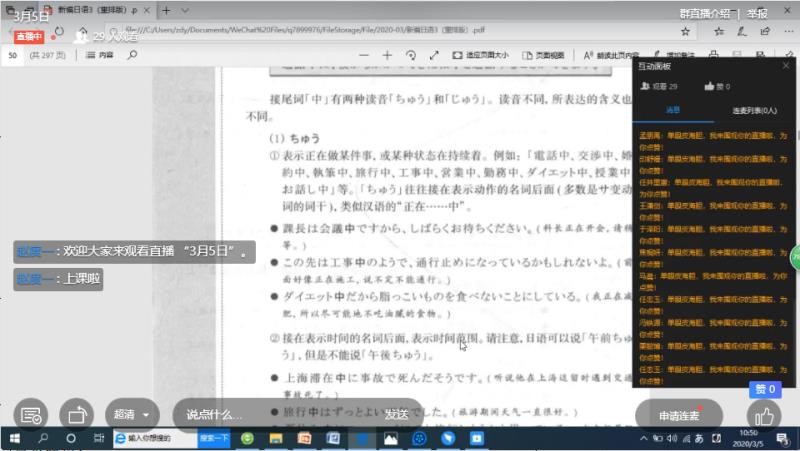Zoom out the PDF with minus button
The width and height of the screenshot is (800, 451).
click(x=363, y=54)
